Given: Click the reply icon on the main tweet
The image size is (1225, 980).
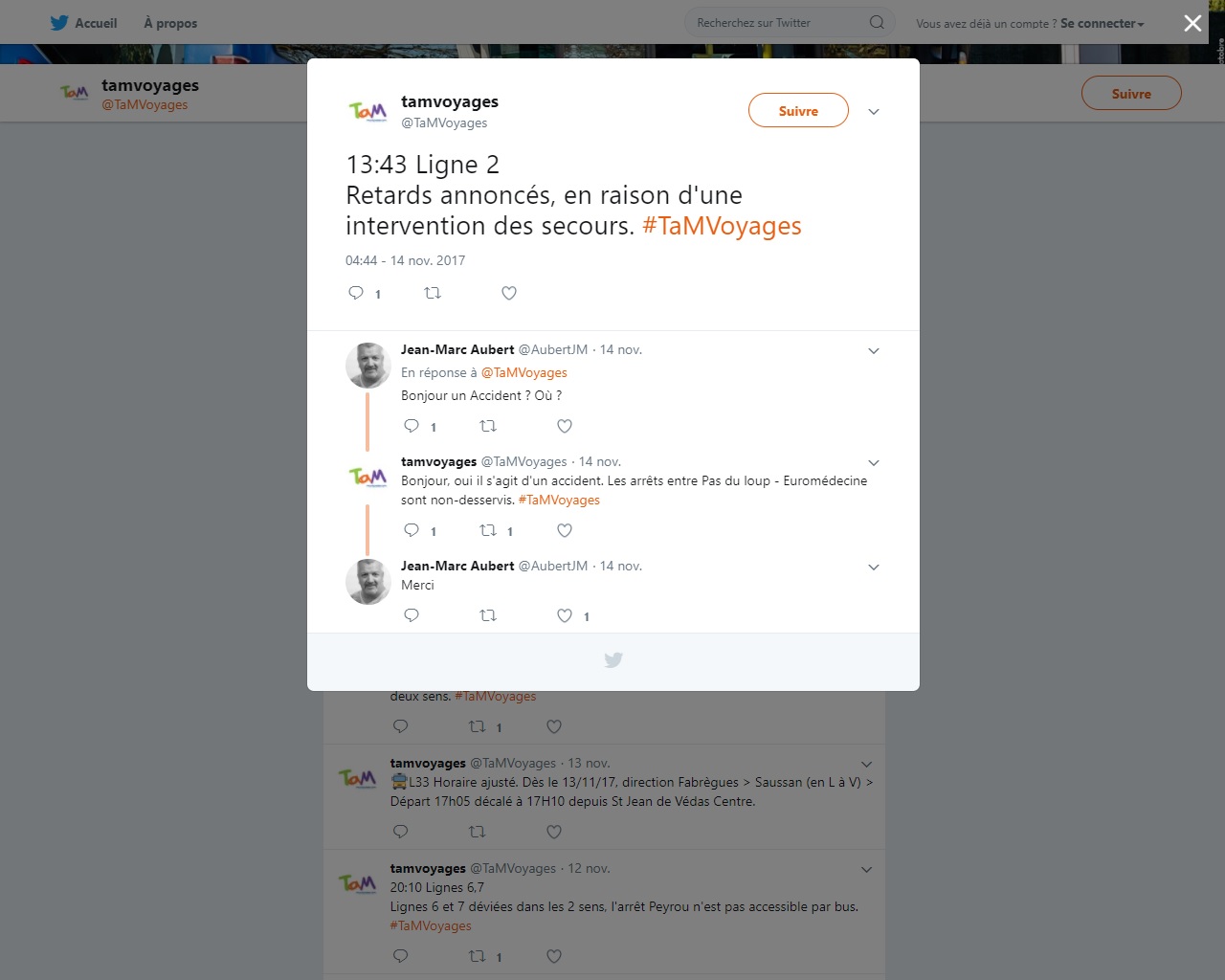Looking at the screenshot, I should [x=356, y=293].
